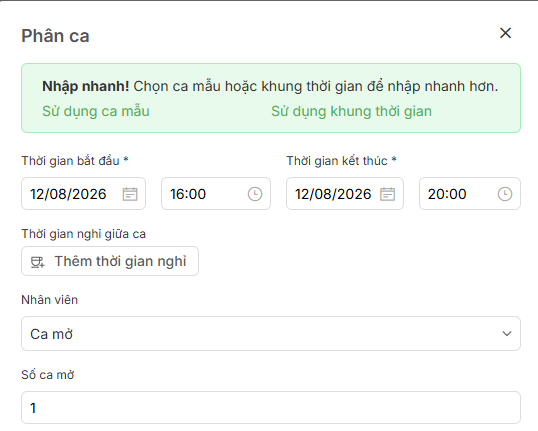Screen dimensions: 538x431
Task: Click the 'Thời gian bắt đầu *' label
Action: [x=75, y=161]
